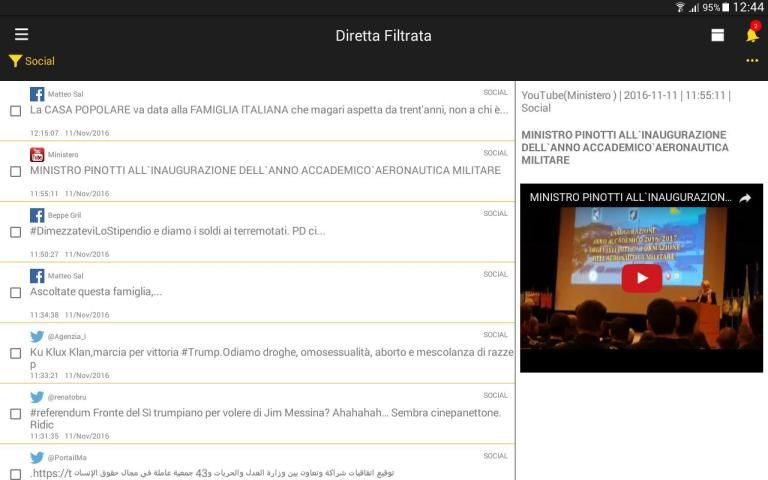Click the Facebook icon on Beppe Gril post
Image resolution: width=768 pixels, height=480 pixels.
[37, 215]
